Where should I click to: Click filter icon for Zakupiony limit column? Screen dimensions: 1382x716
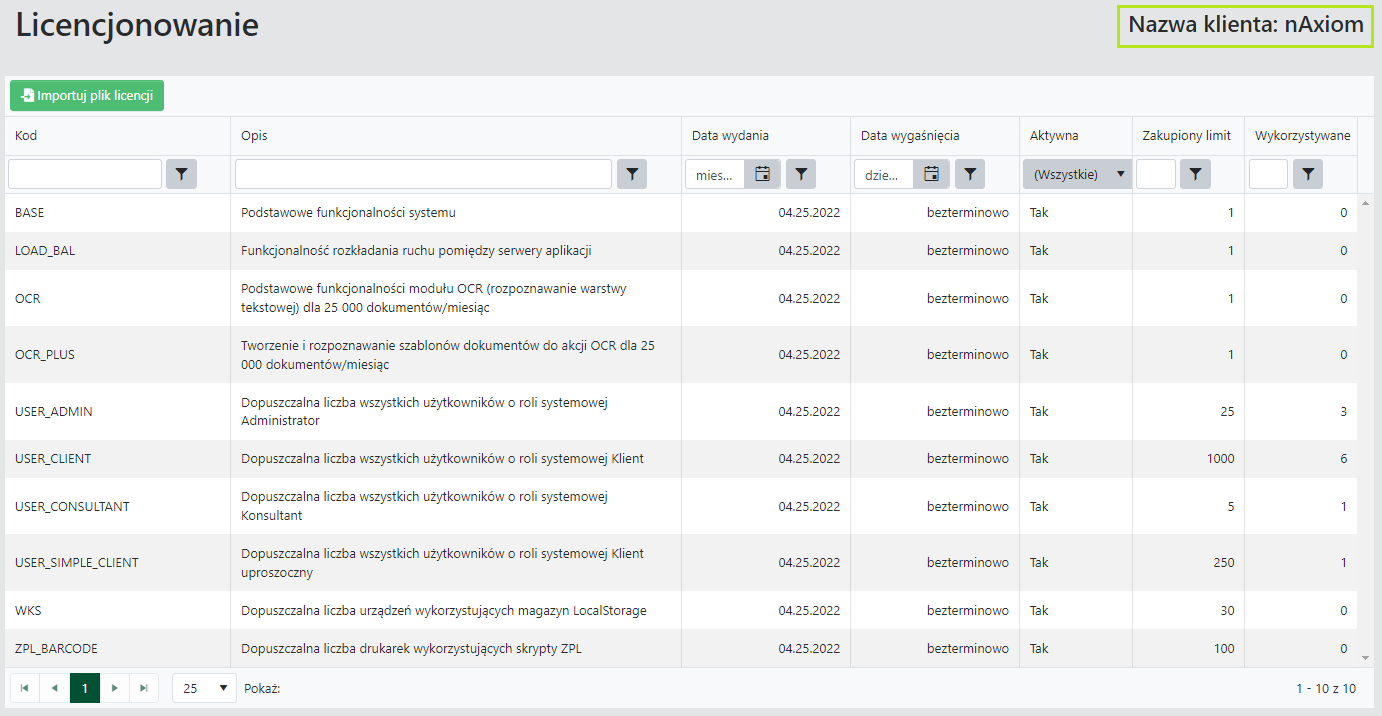(x=1196, y=174)
